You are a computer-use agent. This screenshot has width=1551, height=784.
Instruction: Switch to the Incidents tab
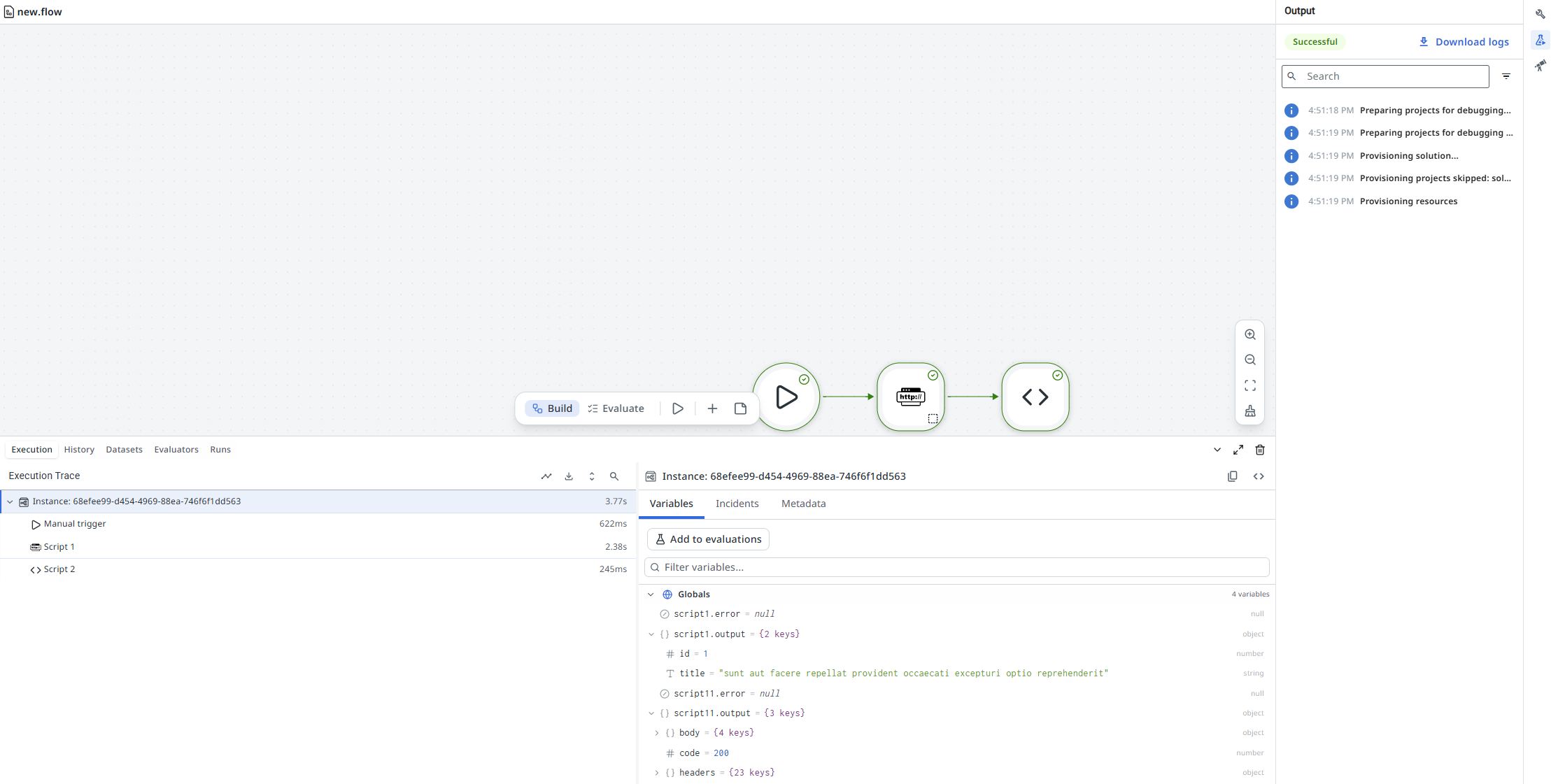coord(737,504)
